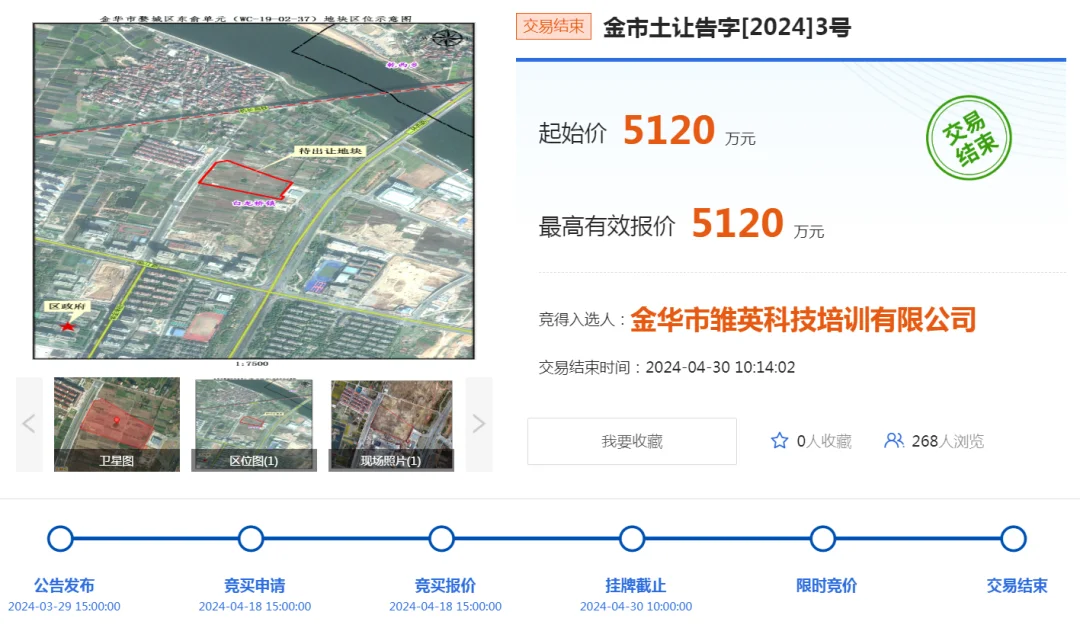Click the 我要收藏 button
1080x628 pixels.
tap(632, 441)
